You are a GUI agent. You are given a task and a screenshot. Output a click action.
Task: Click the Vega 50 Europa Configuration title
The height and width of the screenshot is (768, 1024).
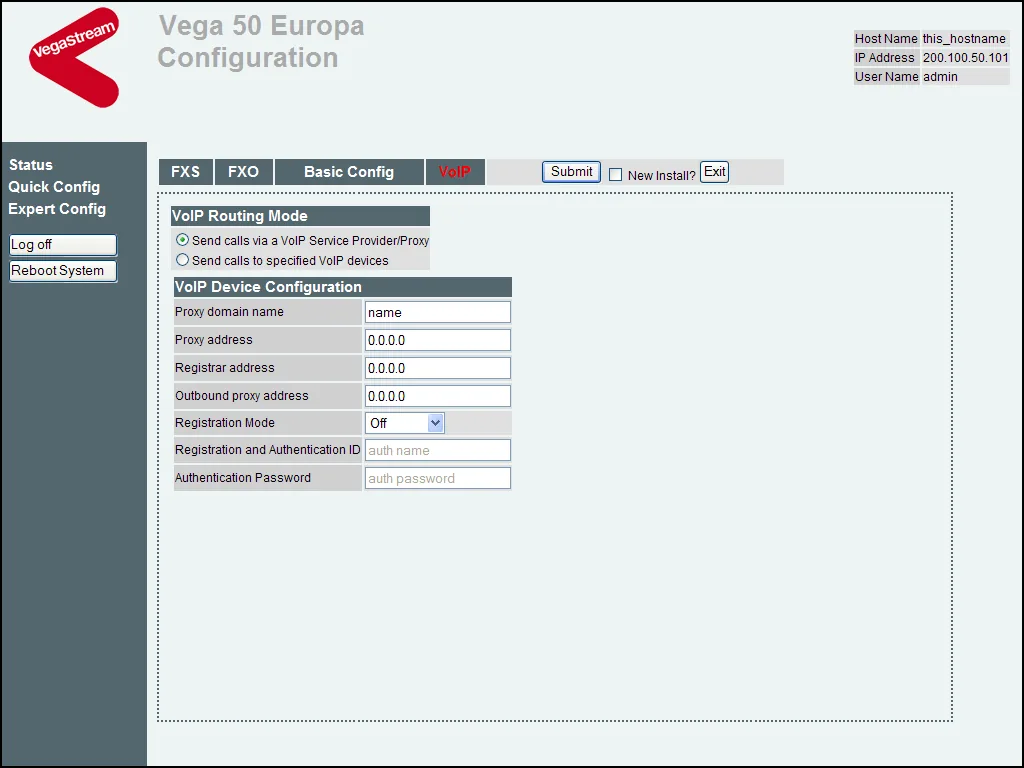tap(261, 41)
